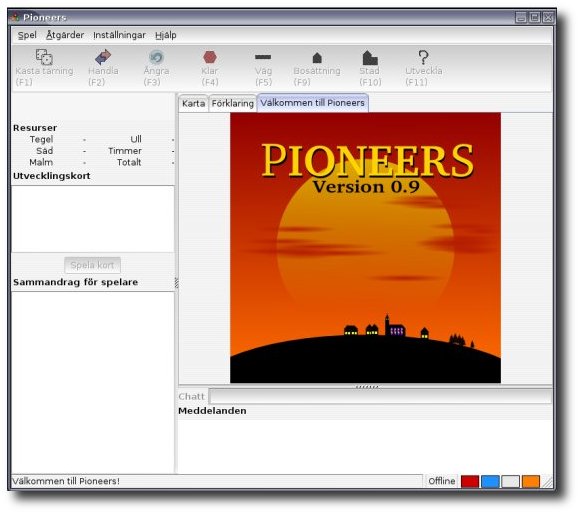Open the Inställningar menu
The height and width of the screenshot is (514, 580).
119,35
